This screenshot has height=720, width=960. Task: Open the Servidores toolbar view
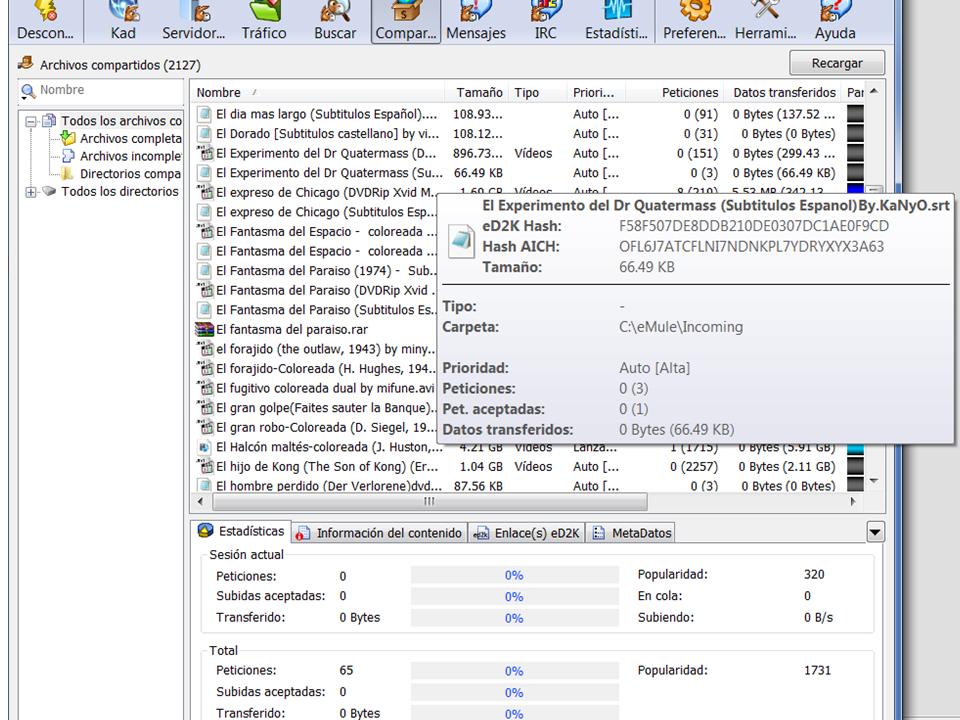193,21
